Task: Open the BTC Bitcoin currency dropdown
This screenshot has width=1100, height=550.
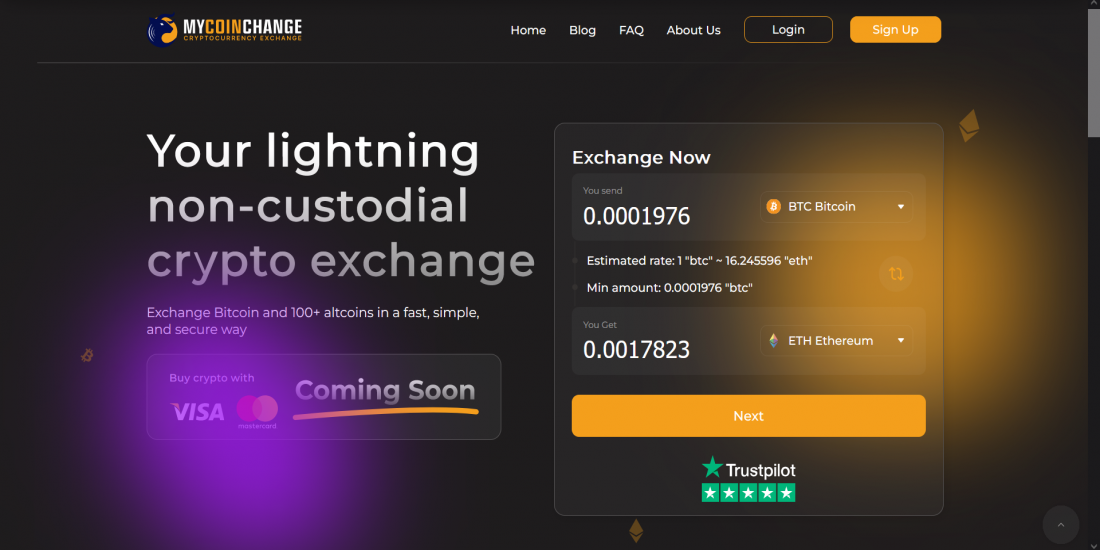Action: [836, 207]
